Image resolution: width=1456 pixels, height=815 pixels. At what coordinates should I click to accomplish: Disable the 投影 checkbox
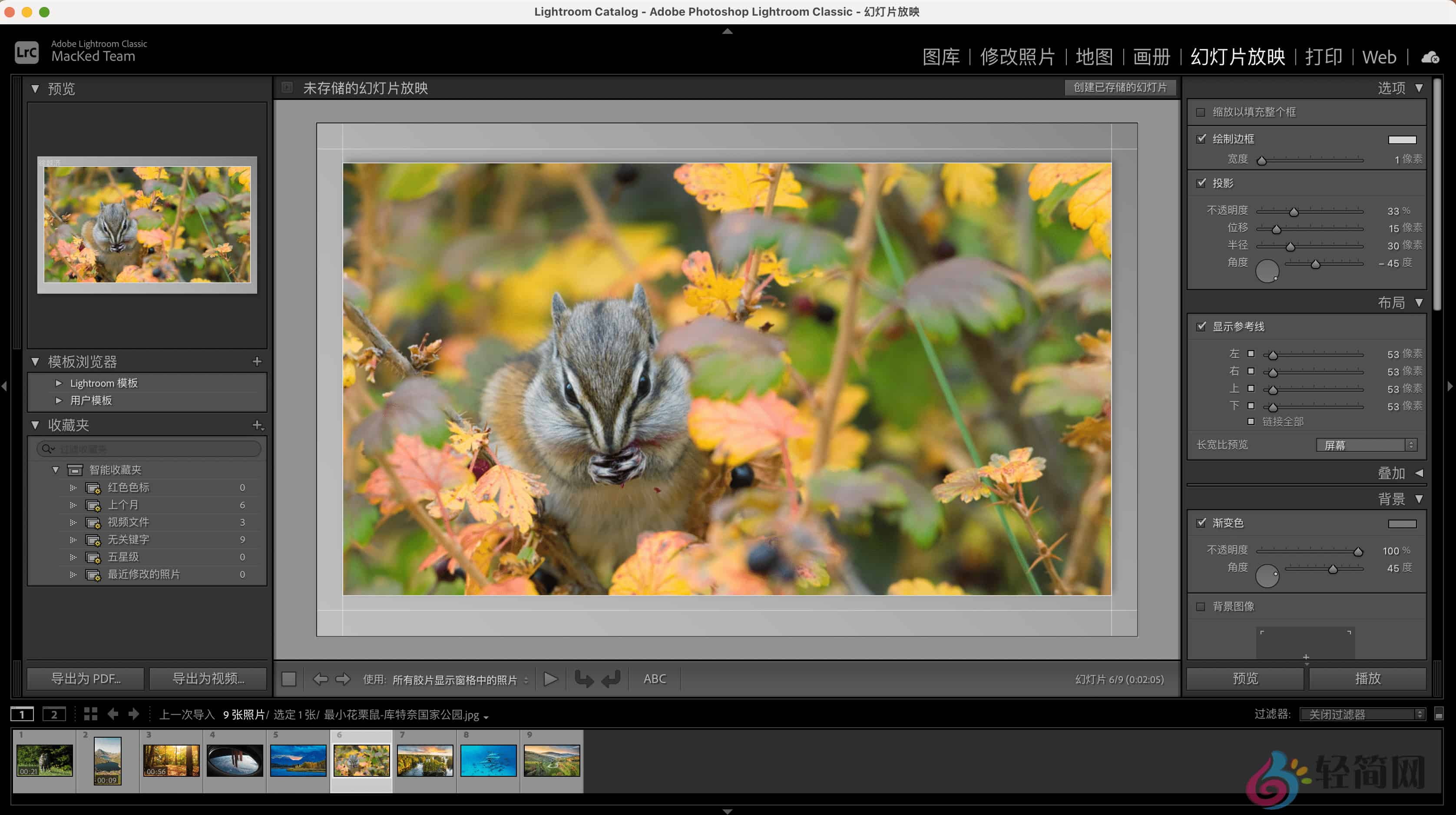[1201, 183]
